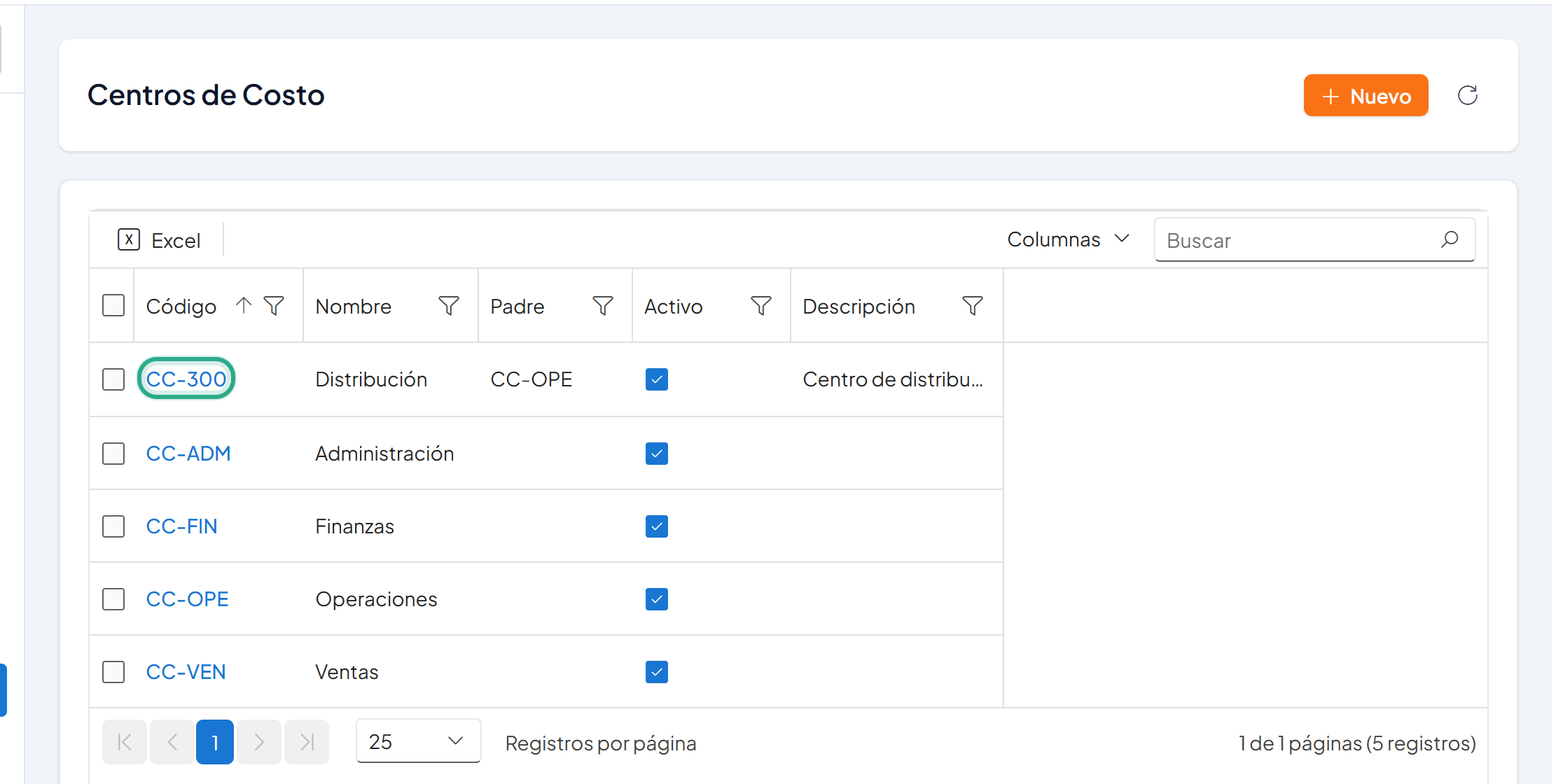
Task: Toggle Activo checkbox for Distribución
Action: click(657, 379)
